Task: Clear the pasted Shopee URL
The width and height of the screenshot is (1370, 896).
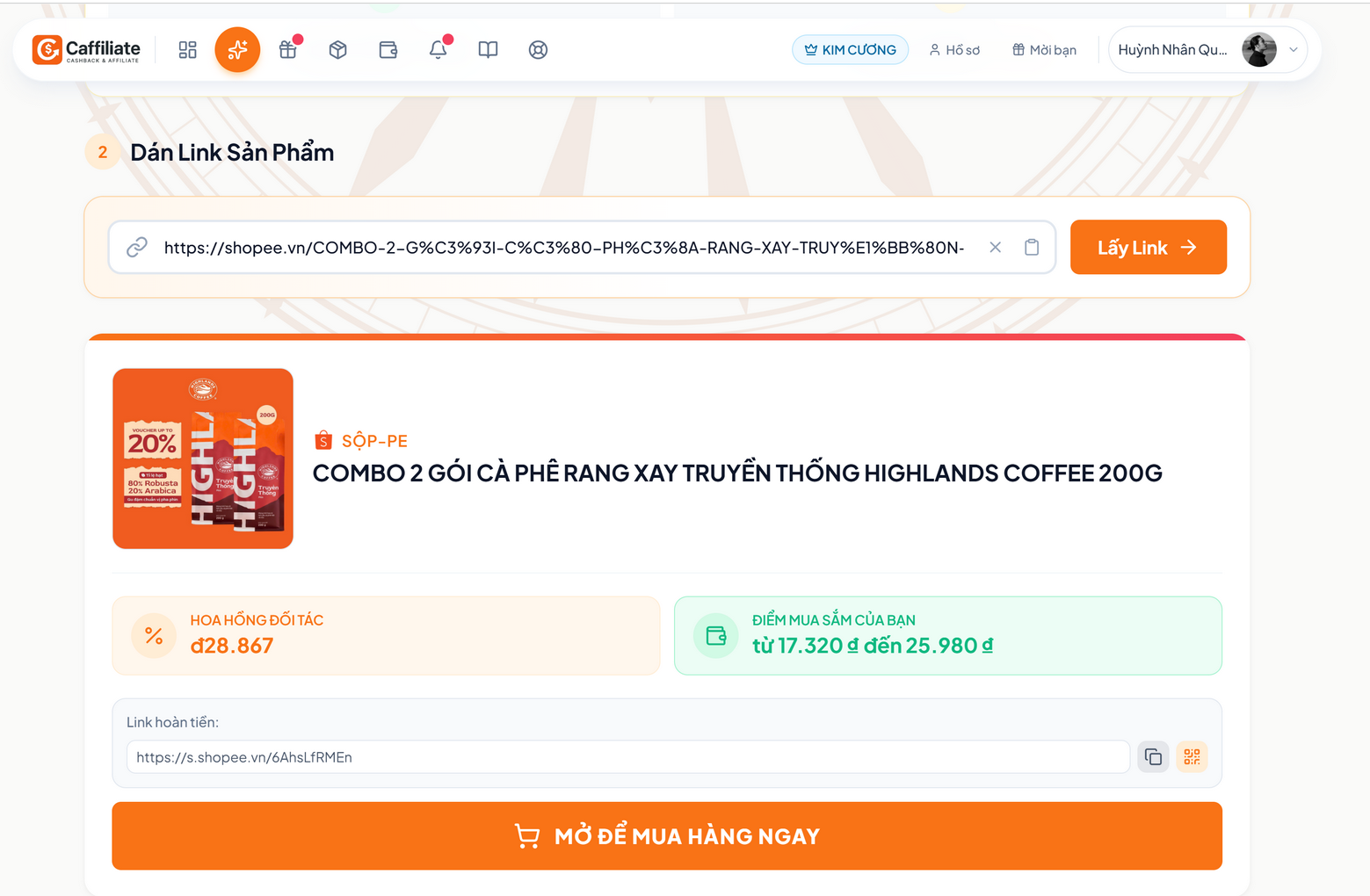Action: pos(995,248)
